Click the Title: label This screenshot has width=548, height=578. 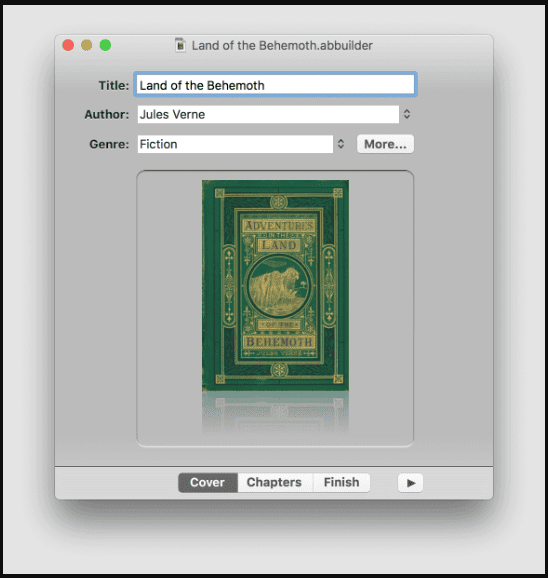[114, 85]
